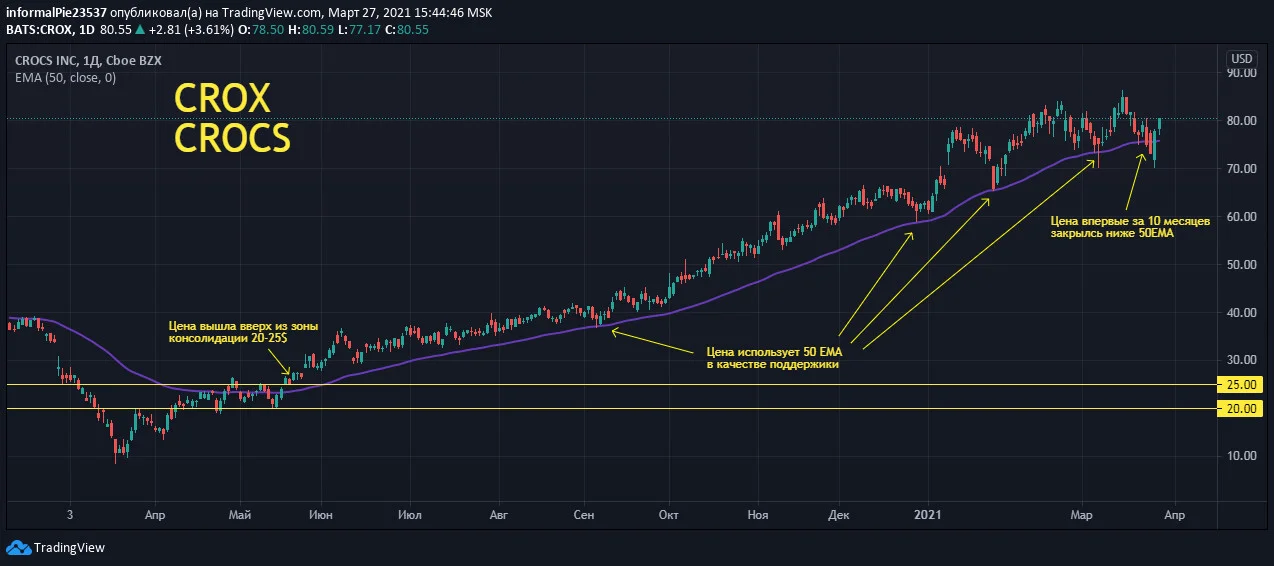Click the large yellow CROX heading
This screenshot has height=566, width=1274.
[x=222, y=99]
